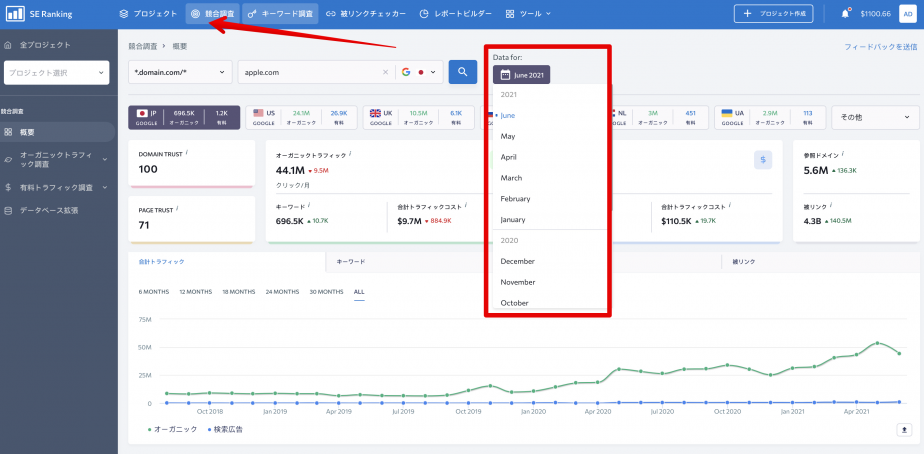Set chart range to 18 MONTHS
The height and width of the screenshot is (454, 924).
coord(239,292)
